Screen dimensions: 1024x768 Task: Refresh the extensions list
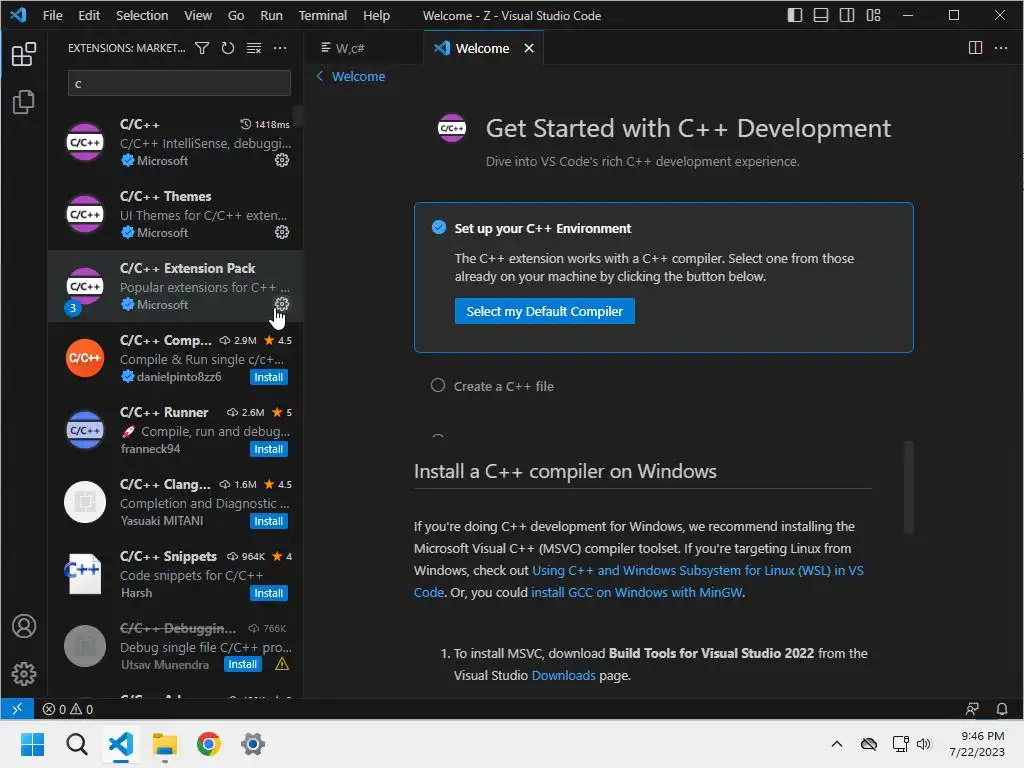click(x=228, y=48)
